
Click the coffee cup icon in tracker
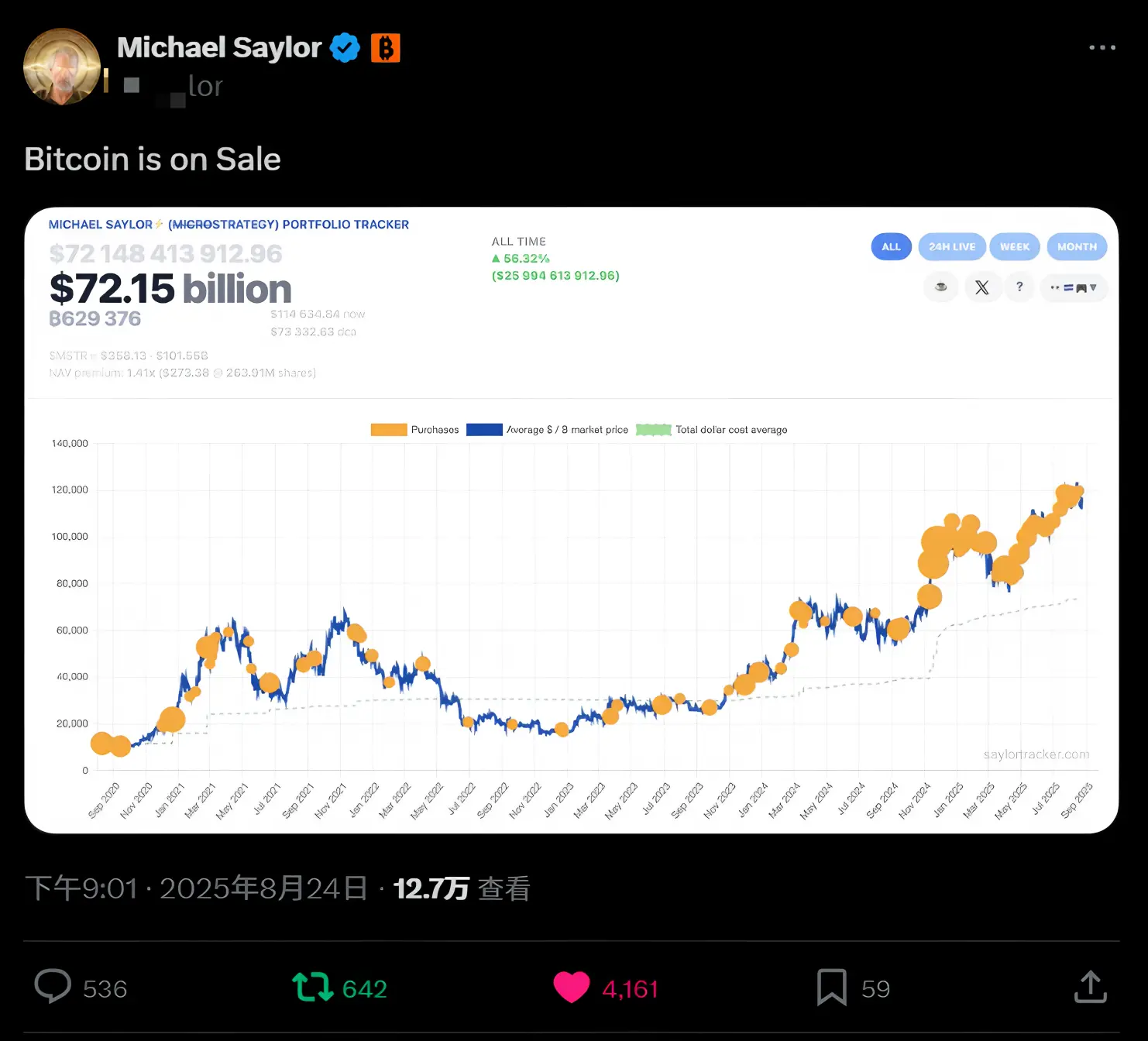pos(941,287)
